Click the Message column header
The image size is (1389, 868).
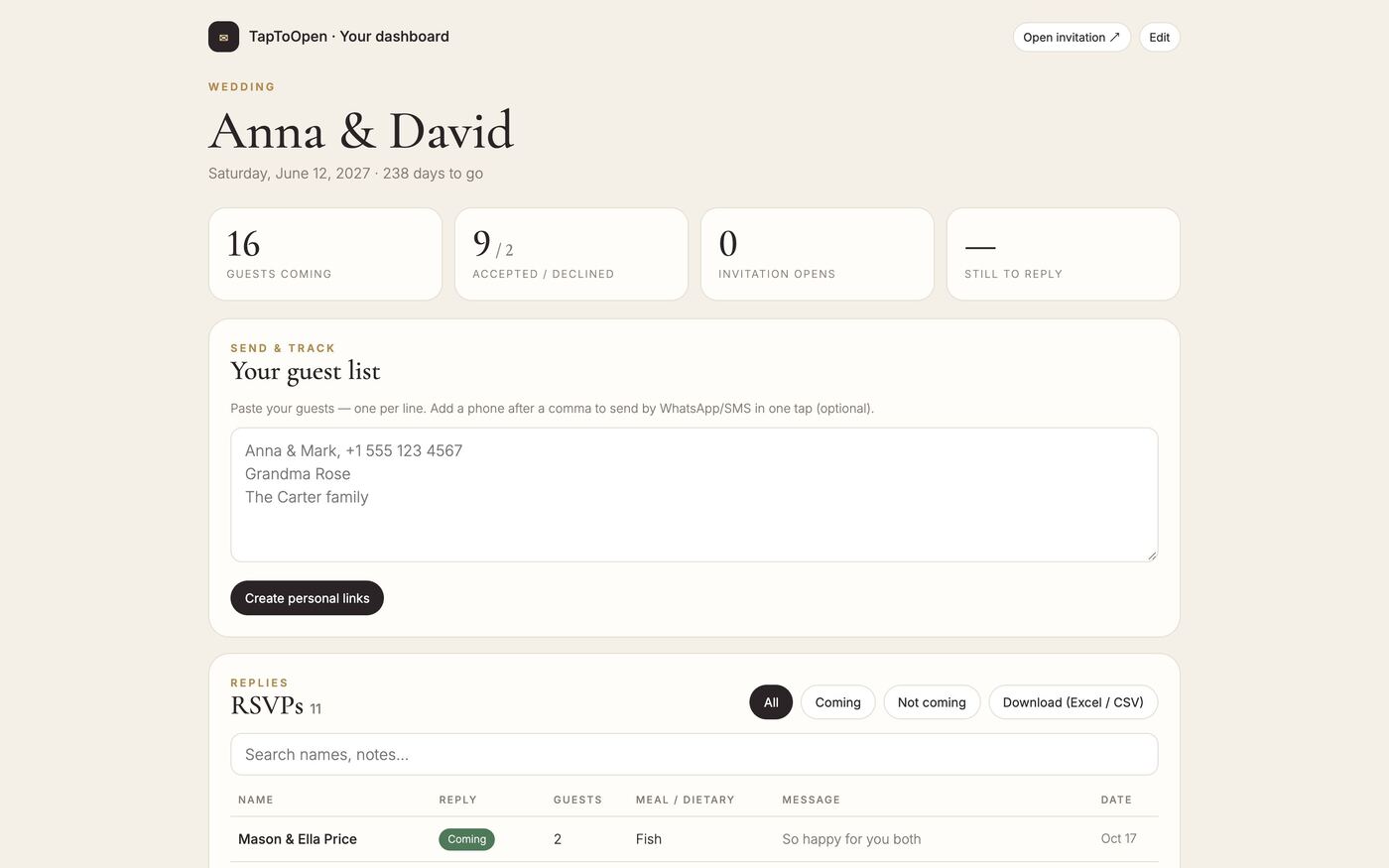(x=812, y=800)
